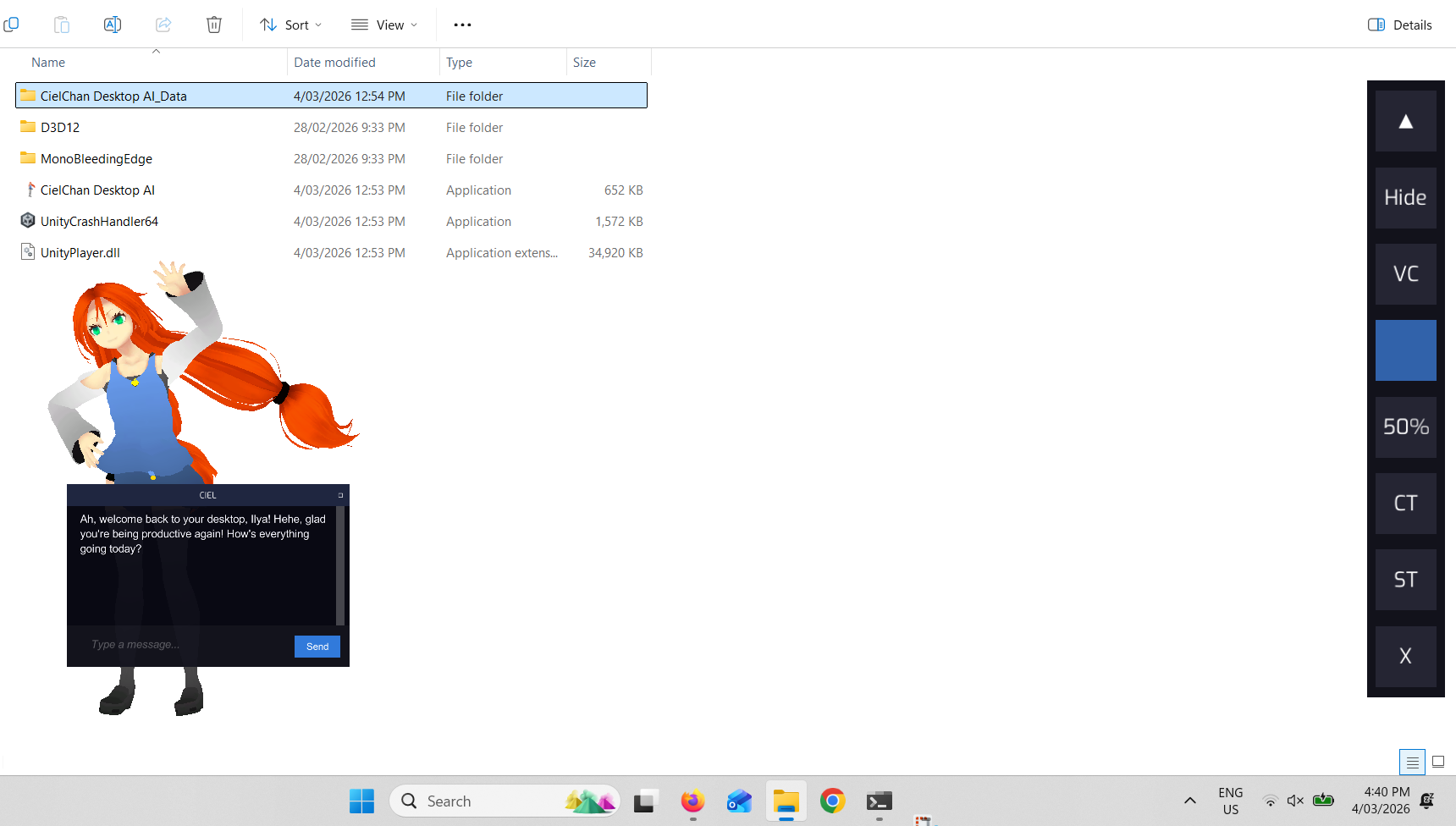Image resolution: width=1456 pixels, height=826 pixels.
Task: Click the Rename icon in toolbar
Action: click(x=112, y=25)
